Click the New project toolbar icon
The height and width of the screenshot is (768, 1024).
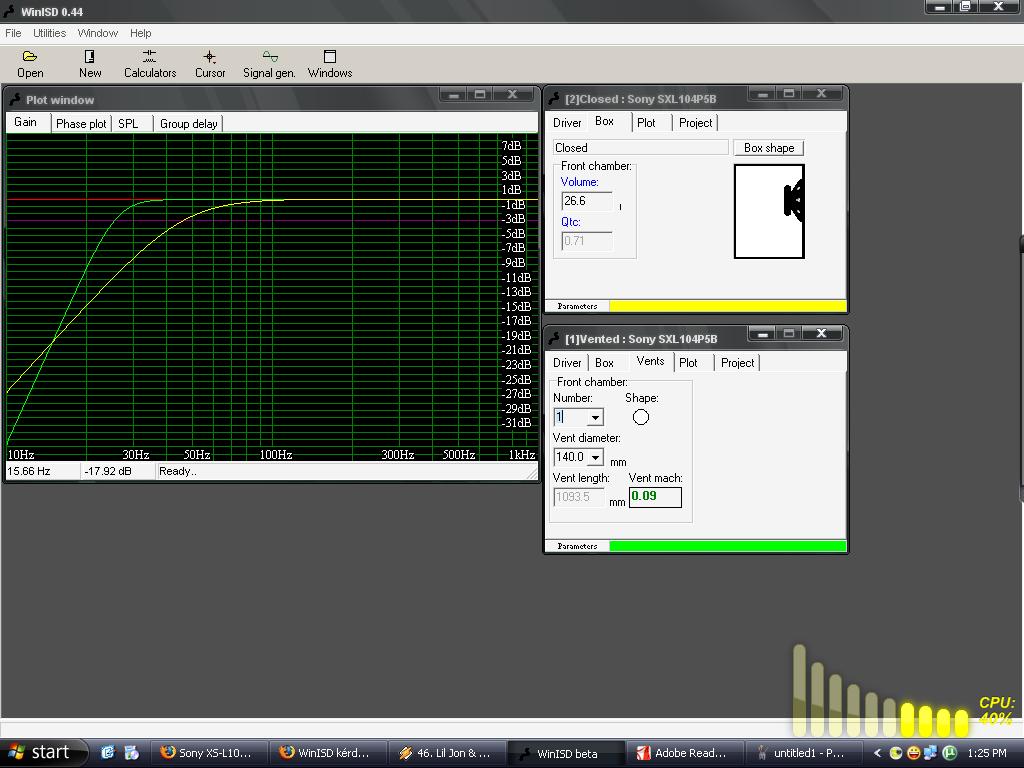(90, 58)
